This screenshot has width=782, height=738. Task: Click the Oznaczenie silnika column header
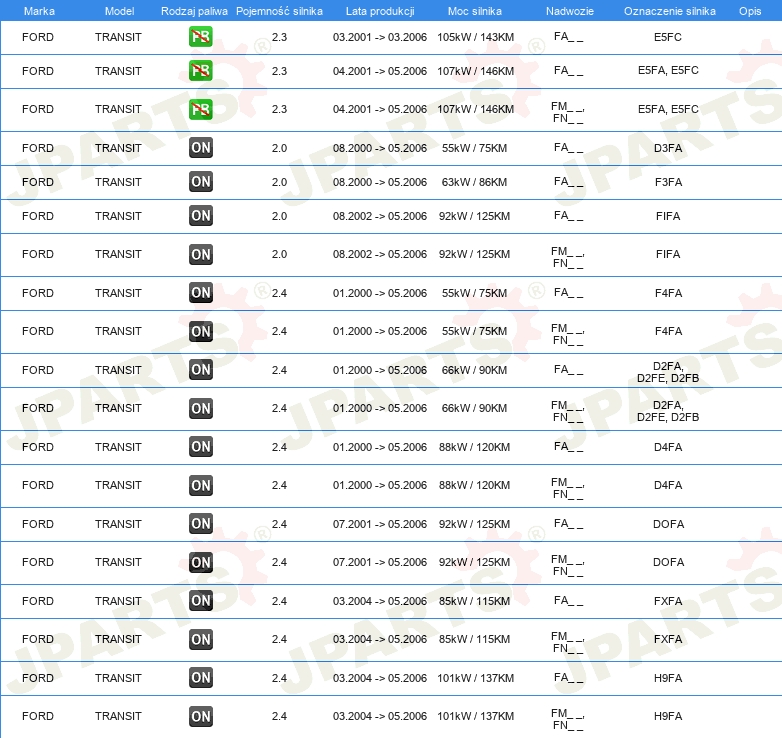click(669, 11)
